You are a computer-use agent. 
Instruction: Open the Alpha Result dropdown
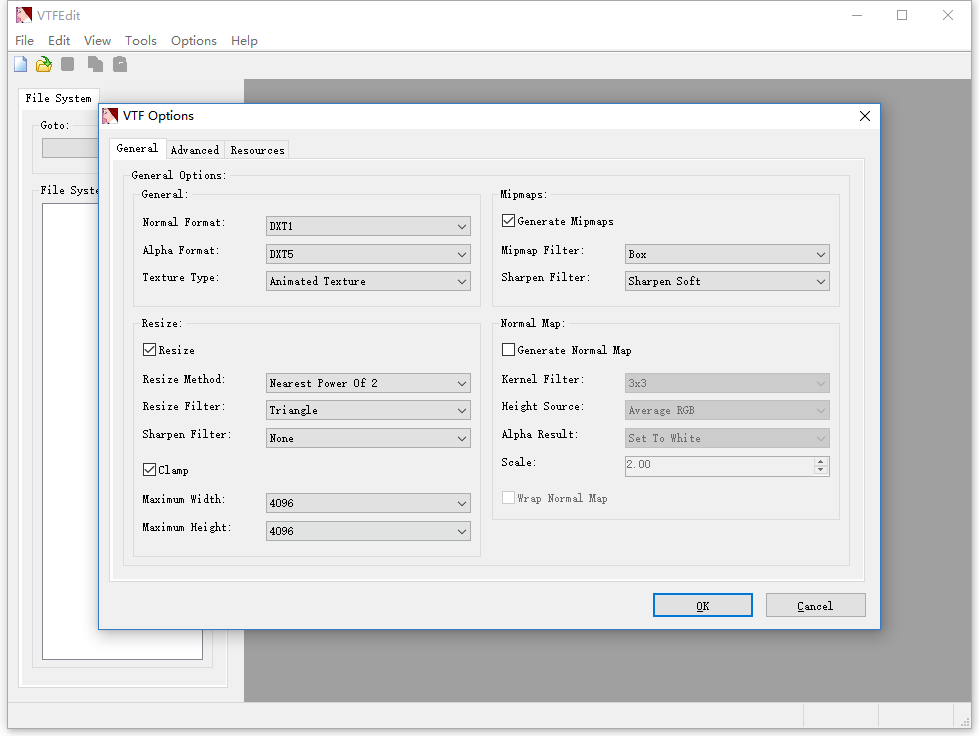pos(727,438)
